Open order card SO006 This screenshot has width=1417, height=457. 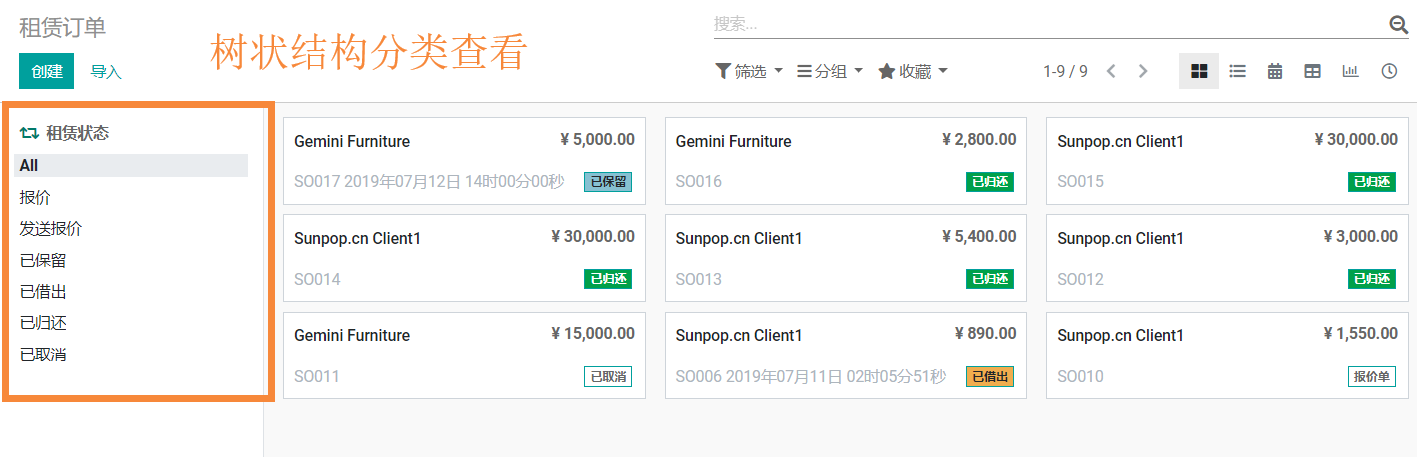[846, 355]
